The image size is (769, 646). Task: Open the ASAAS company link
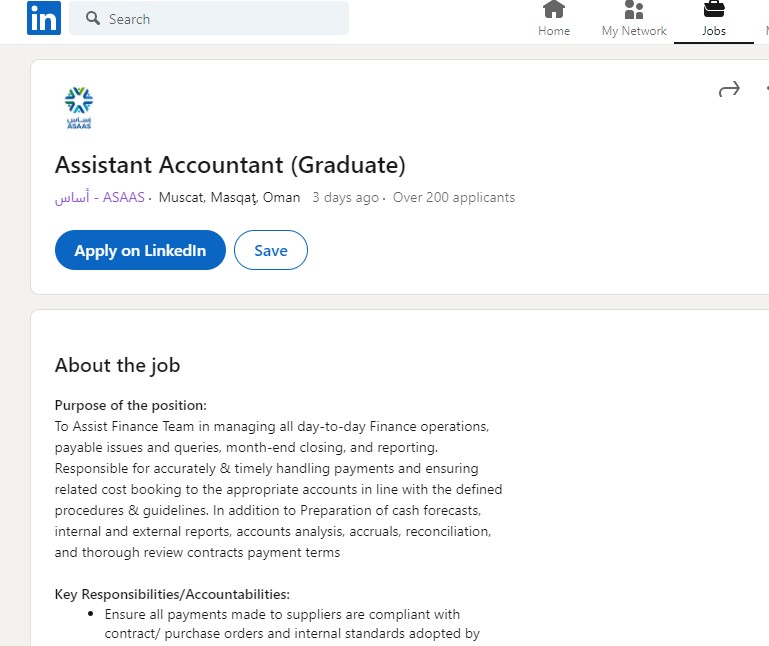click(100, 198)
